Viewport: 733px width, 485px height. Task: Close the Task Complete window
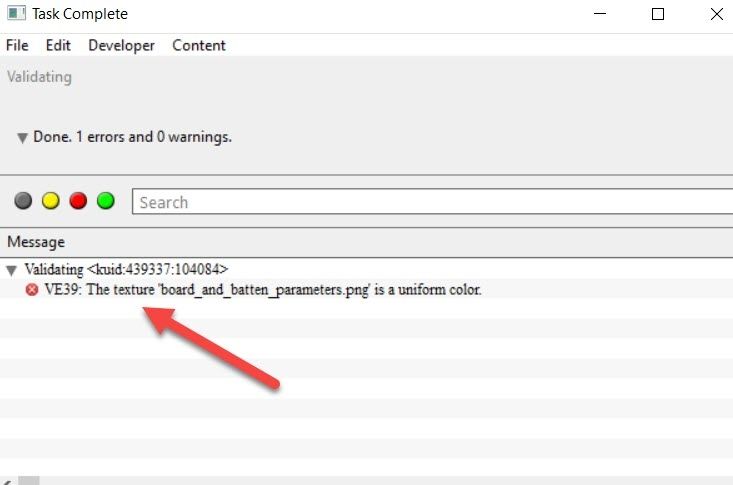pyautogui.click(x=716, y=14)
